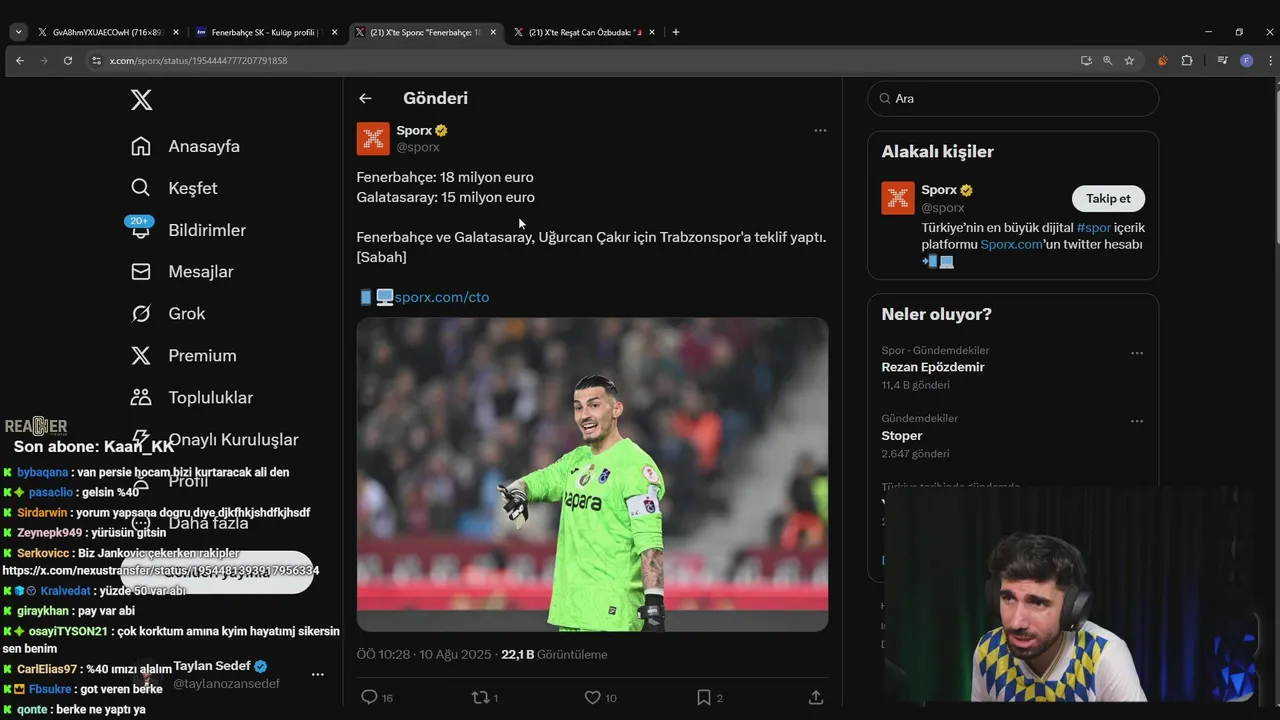Click the magnifier icon beside Keşfet
Viewport: 1280px width, 720px height.
click(x=141, y=188)
